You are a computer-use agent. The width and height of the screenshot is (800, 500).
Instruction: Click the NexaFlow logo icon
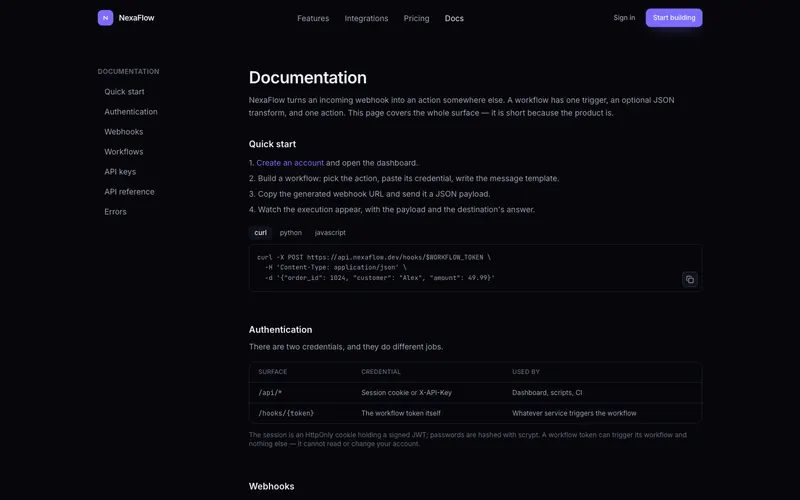pyautogui.click(x=106, y=18)
